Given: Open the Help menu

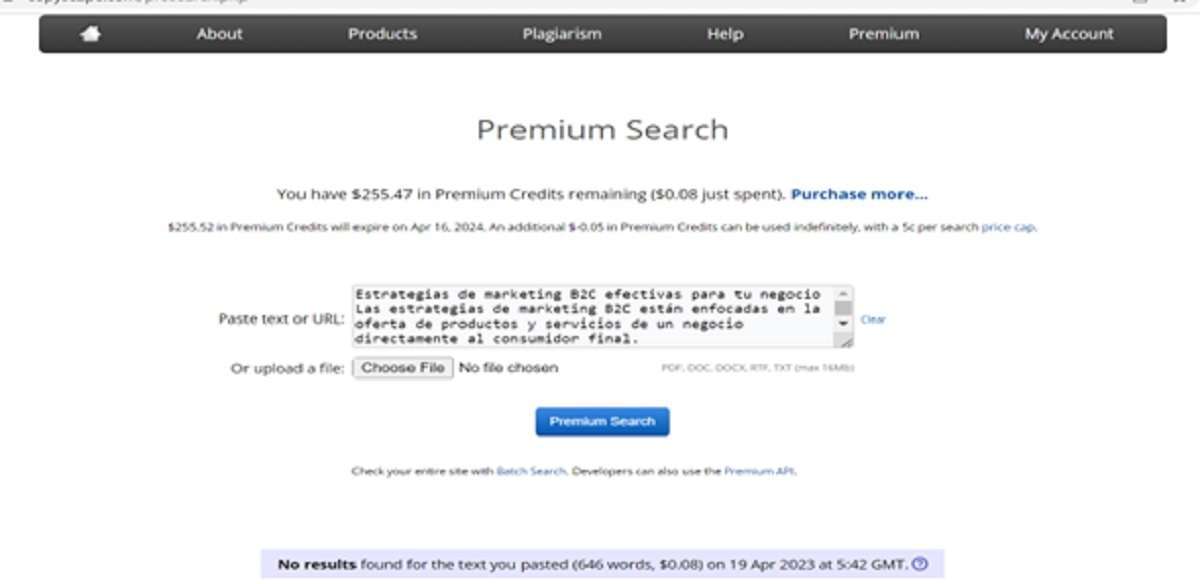Looking at the screenshot, I should click(x=725, y=34).
